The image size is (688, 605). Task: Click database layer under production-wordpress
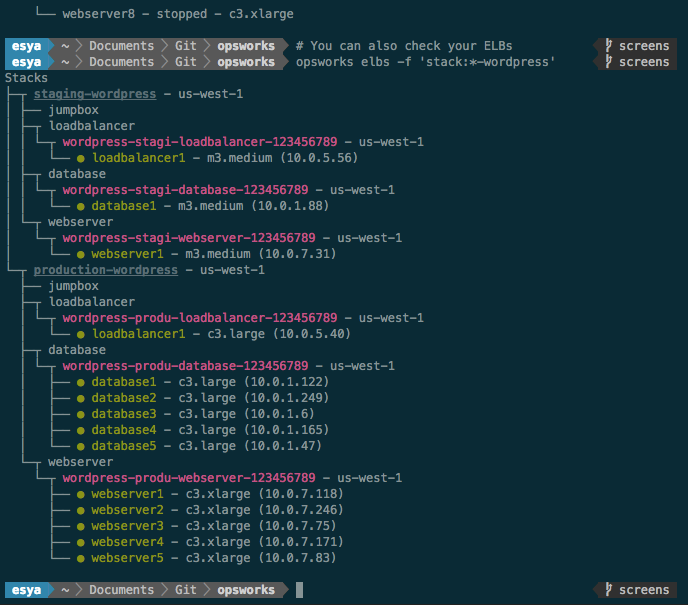(77, 350)
